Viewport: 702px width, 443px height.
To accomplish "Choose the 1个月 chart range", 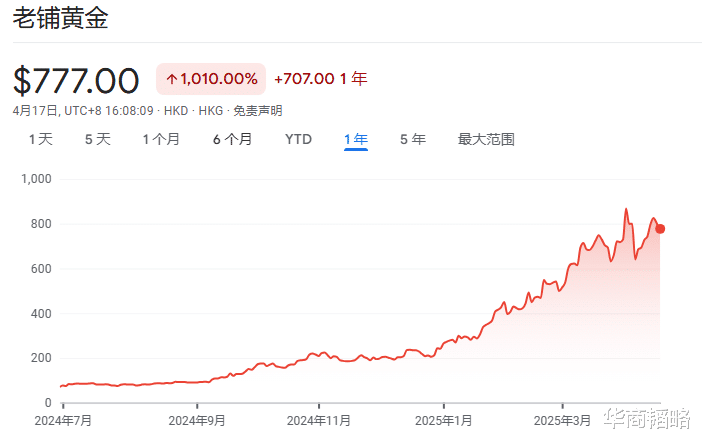I will tap(161, 139).
